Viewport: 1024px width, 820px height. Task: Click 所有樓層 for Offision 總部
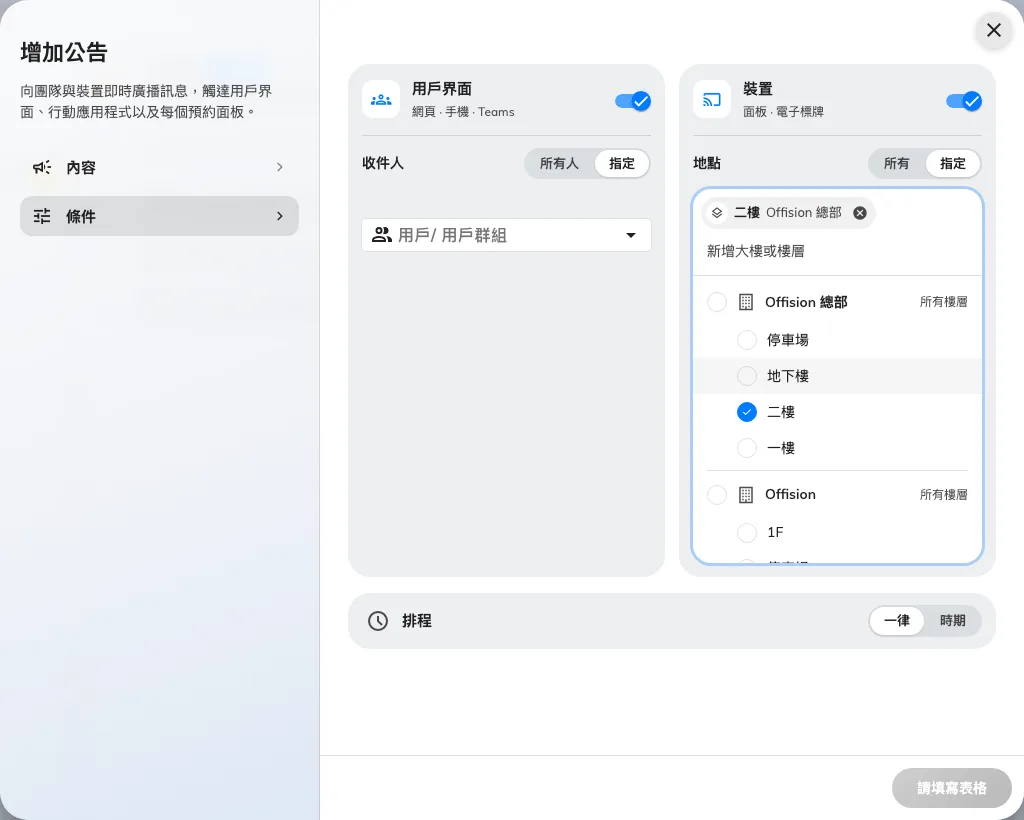(x=943, y=302)
